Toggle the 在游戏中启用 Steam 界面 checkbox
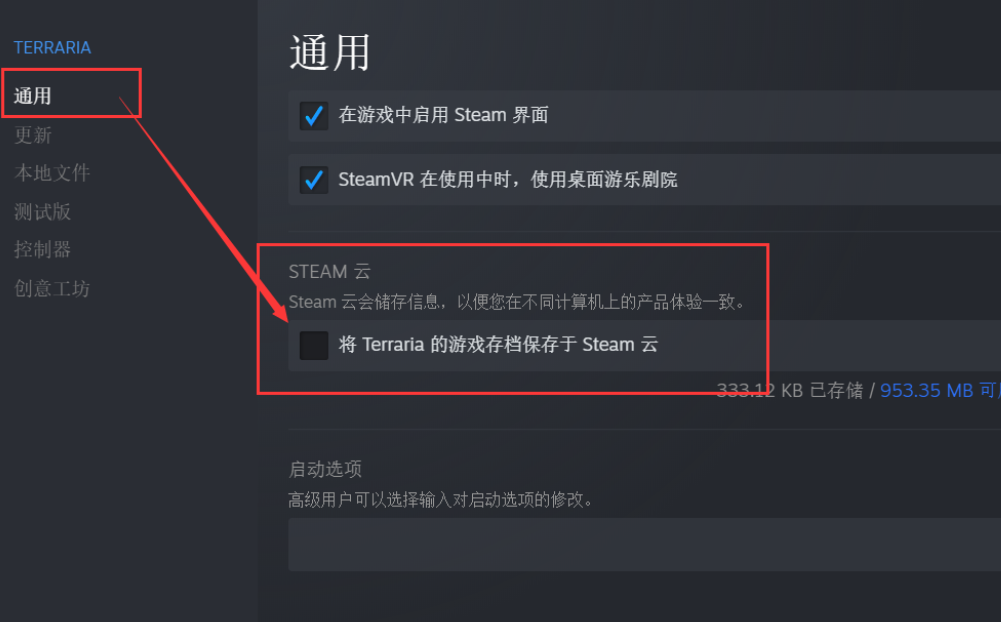1001x622 pixels. click(x=313, y=116)
